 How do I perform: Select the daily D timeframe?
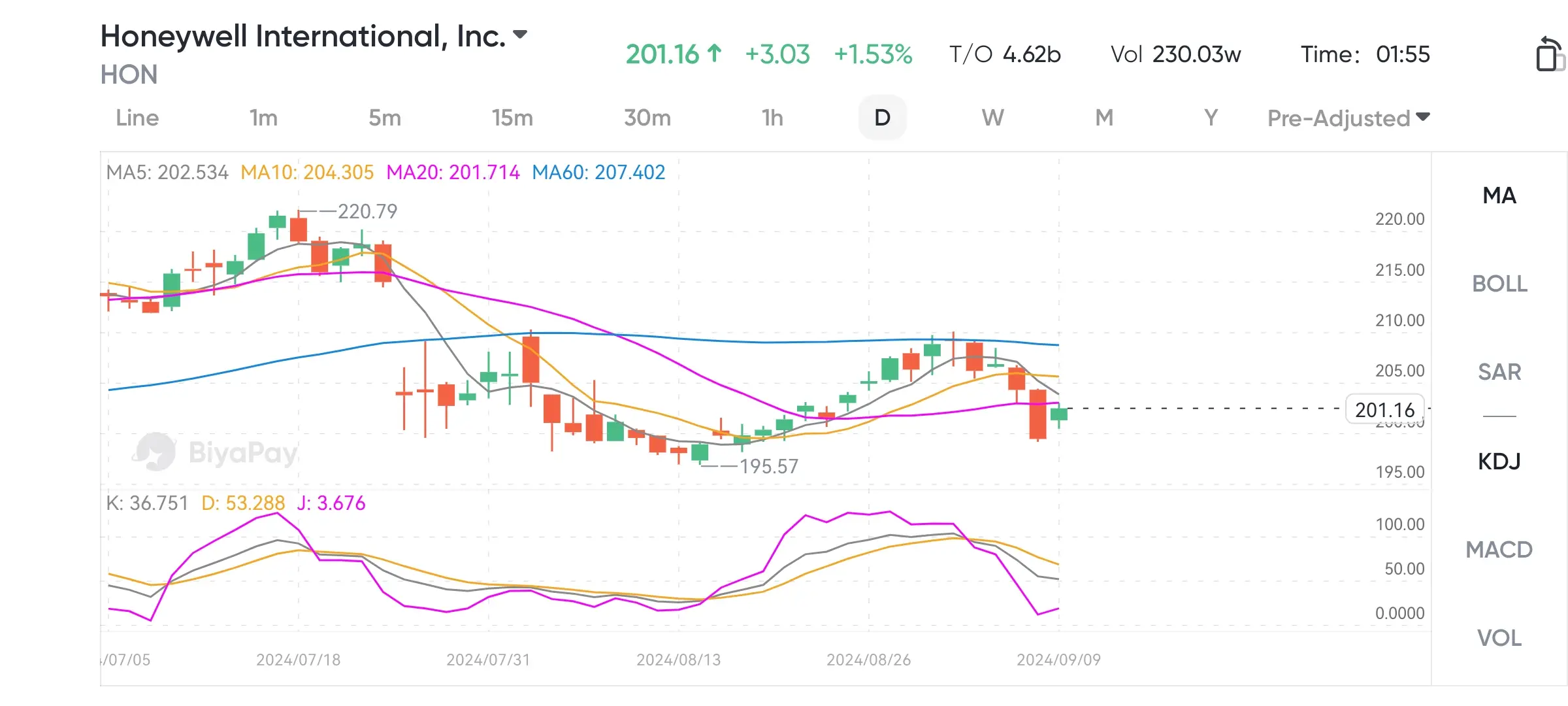(882, 118)
